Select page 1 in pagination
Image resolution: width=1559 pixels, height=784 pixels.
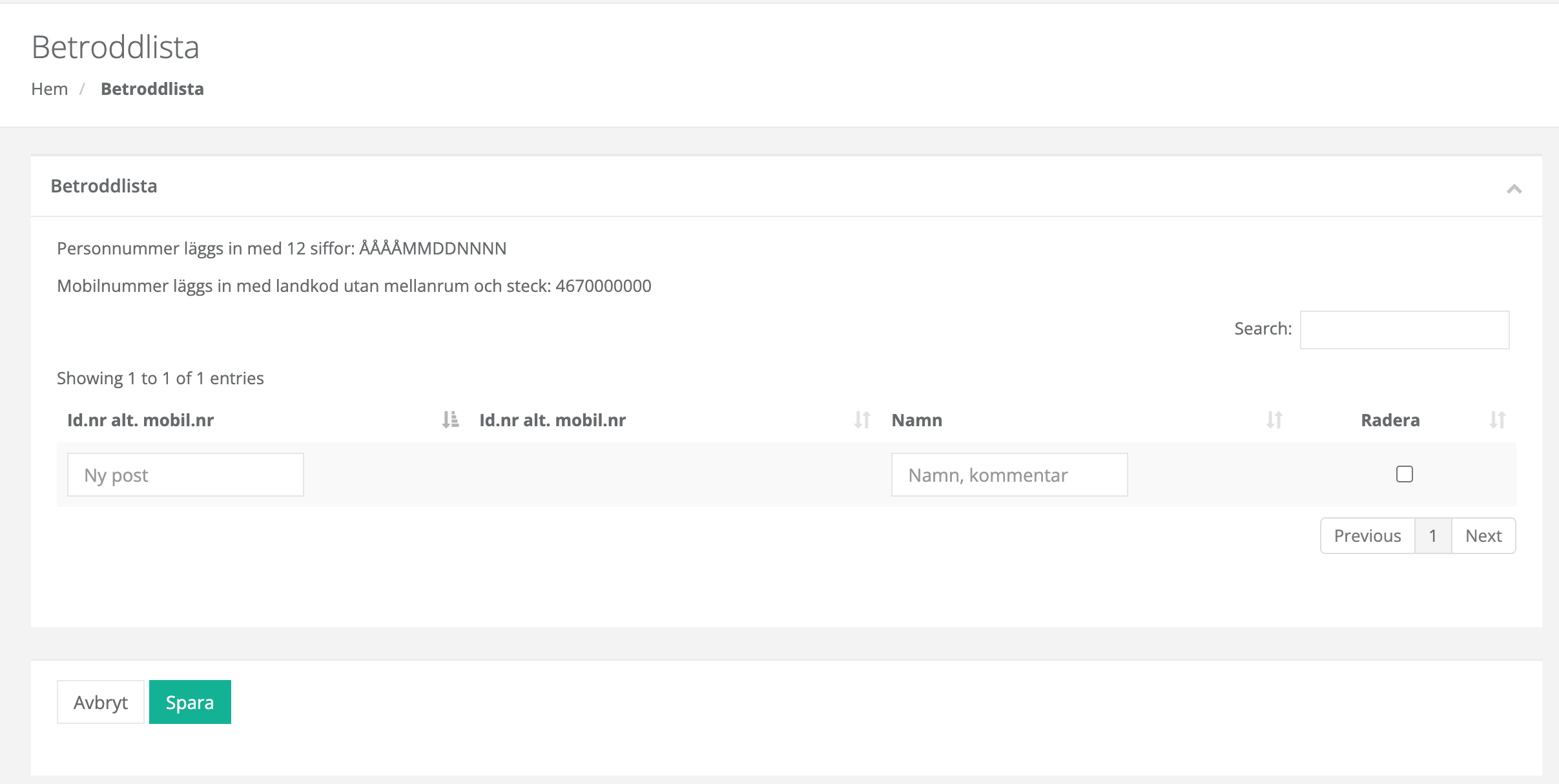(1432, 535)
